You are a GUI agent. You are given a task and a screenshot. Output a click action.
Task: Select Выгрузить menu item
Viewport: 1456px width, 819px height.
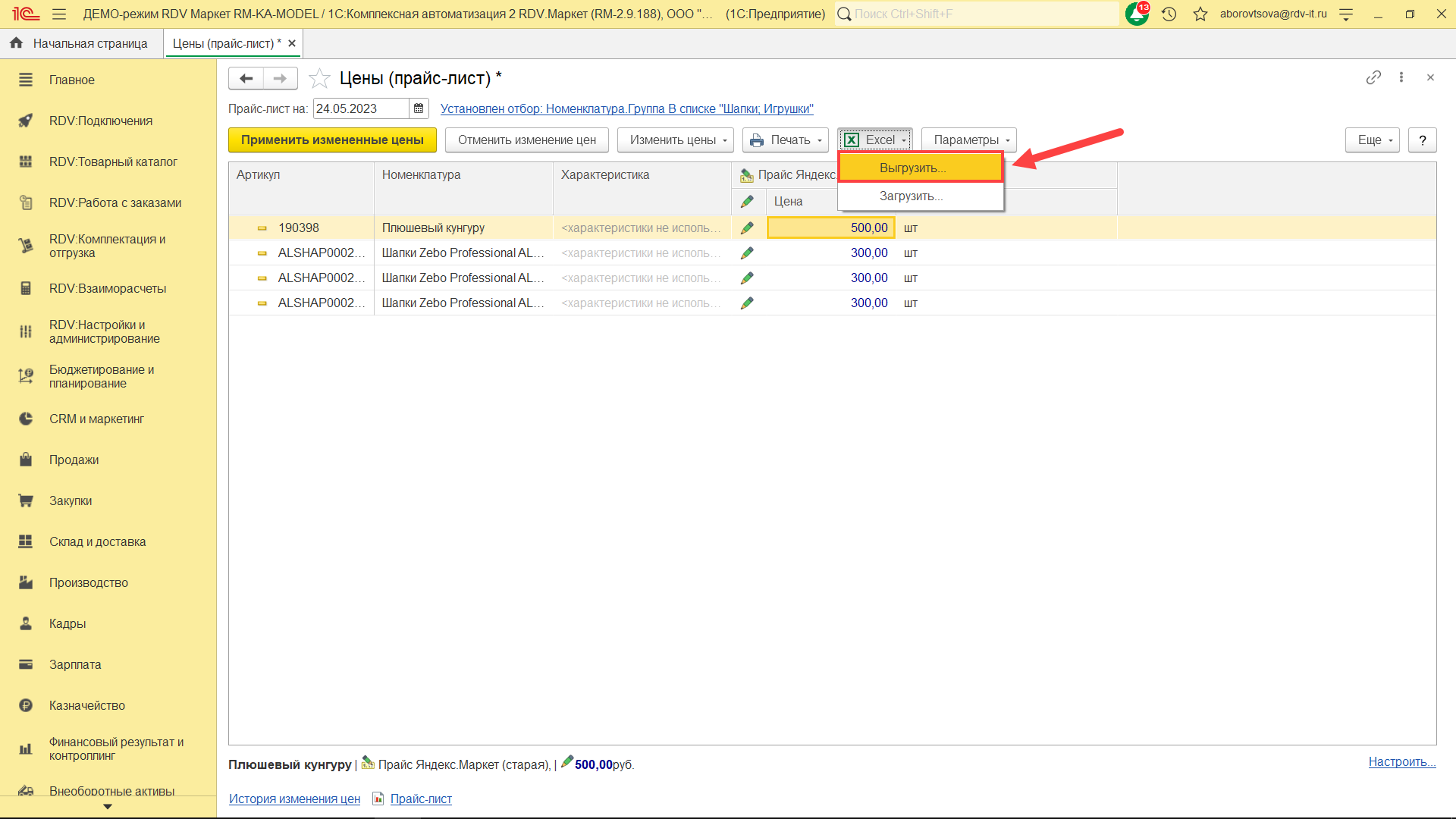click(x=912, y=168)
